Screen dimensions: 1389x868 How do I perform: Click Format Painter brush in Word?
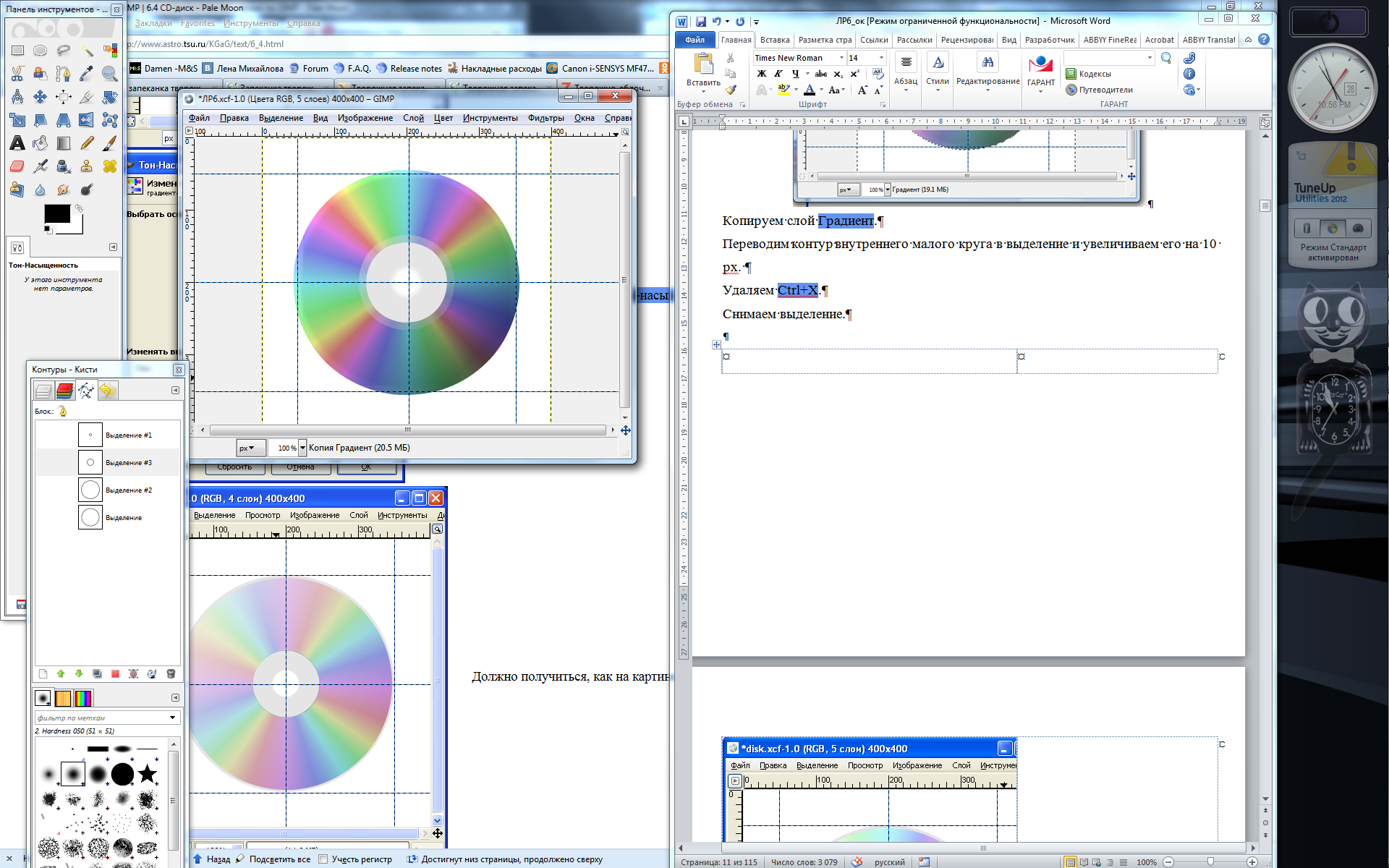(731, 90)
